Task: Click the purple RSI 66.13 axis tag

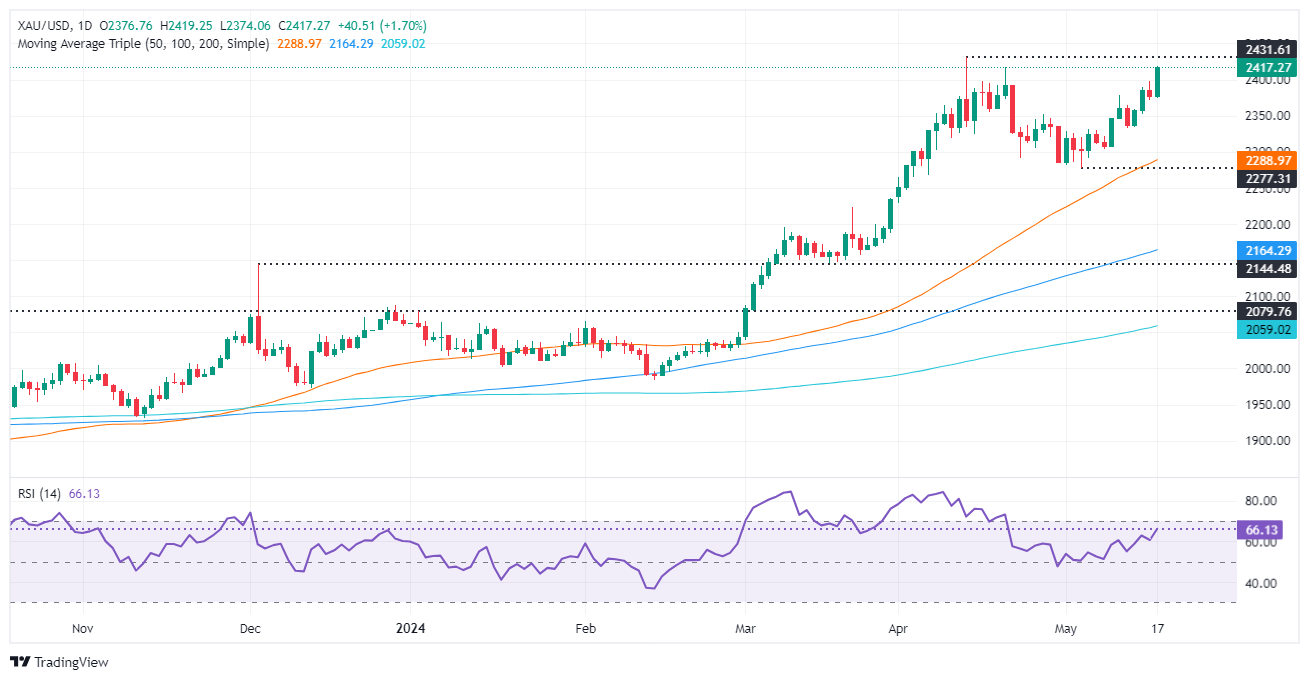Action: point(1267,529)
